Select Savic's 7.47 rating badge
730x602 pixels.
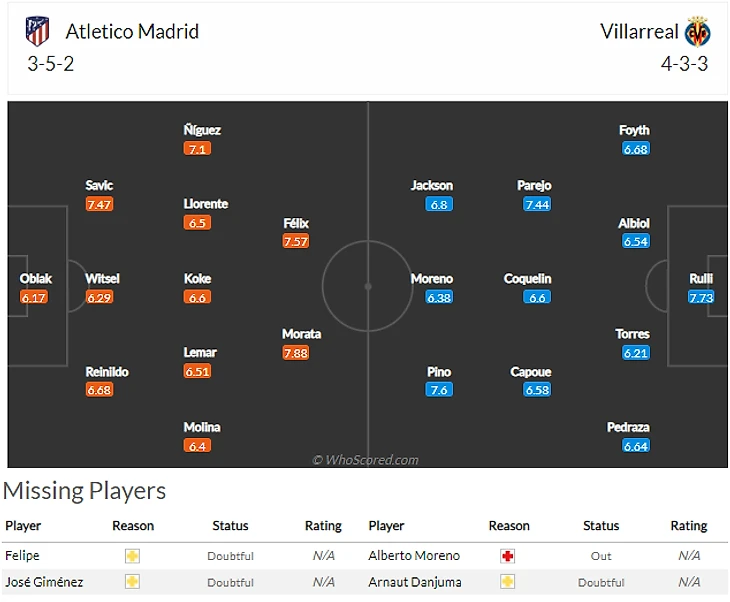(99, 204)
